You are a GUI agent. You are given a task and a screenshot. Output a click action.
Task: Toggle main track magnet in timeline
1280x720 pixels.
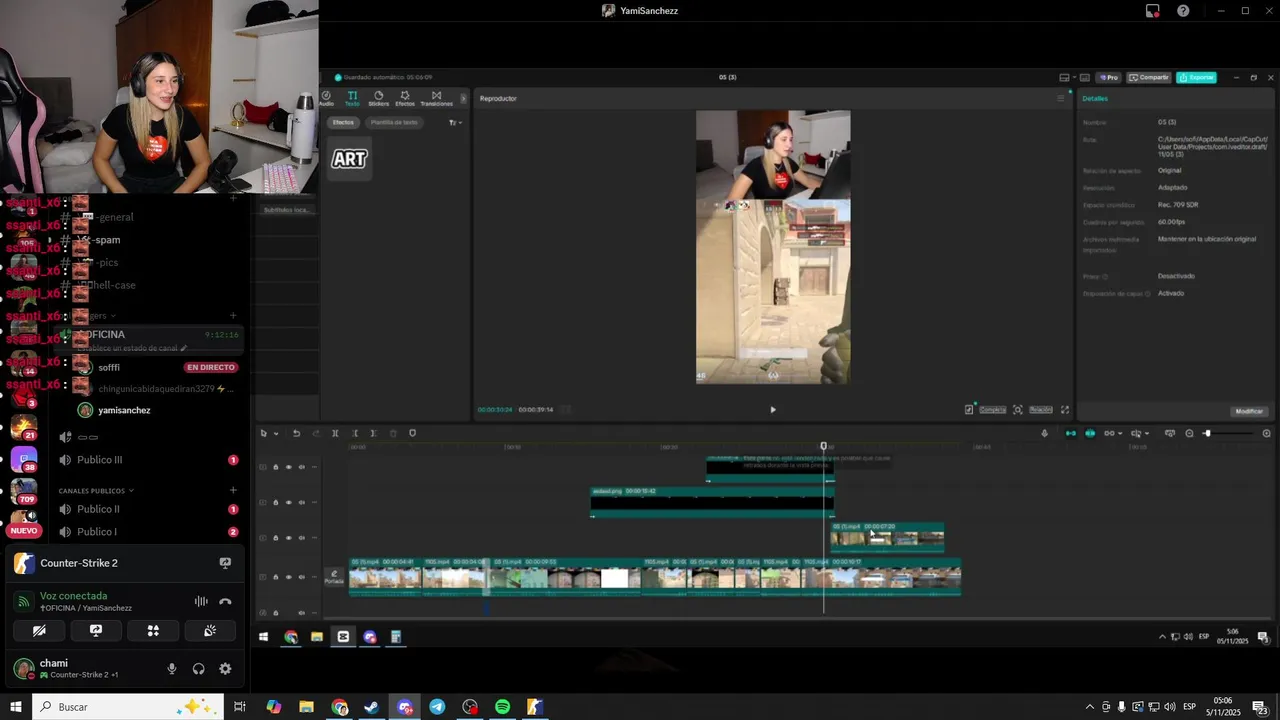[1071, 433]
